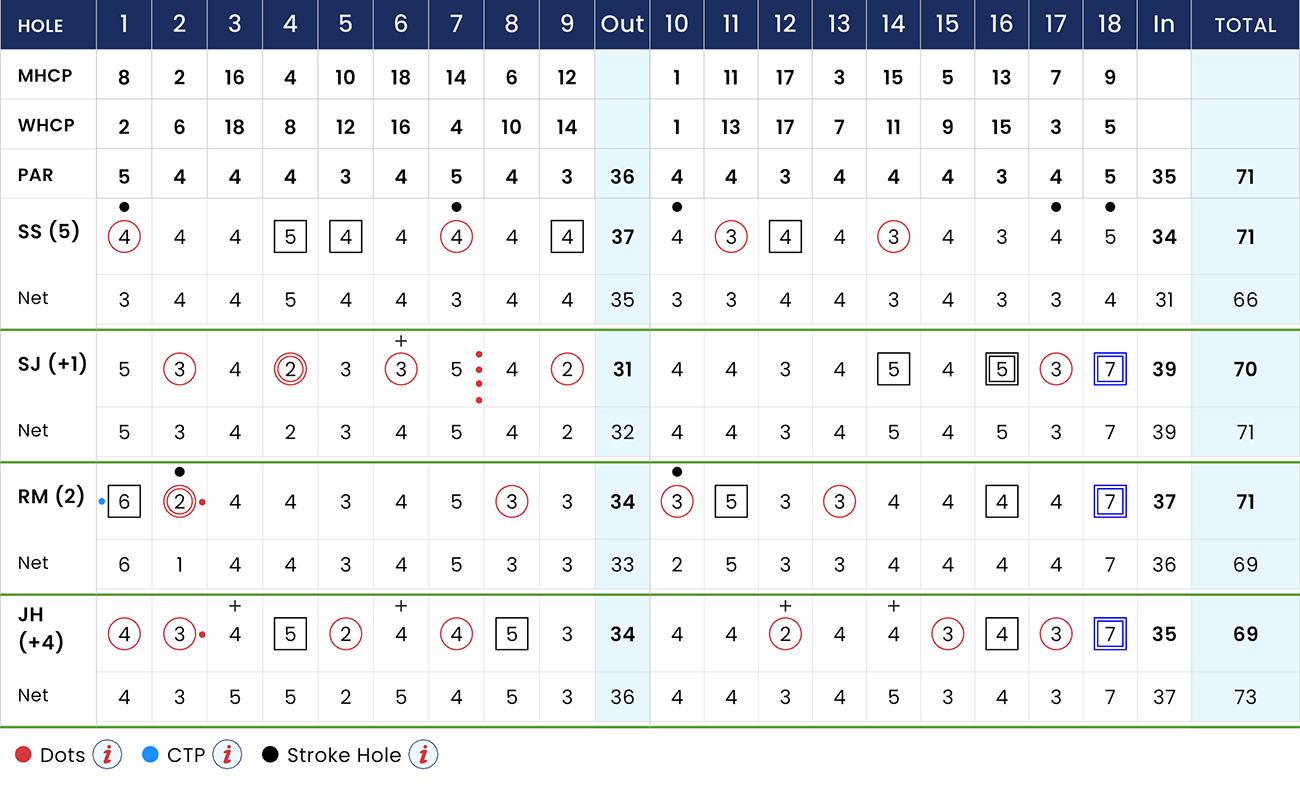Click RM's boxed 6 on hole 1
This screenshot has height=794, width=1300.
(124, 501)
